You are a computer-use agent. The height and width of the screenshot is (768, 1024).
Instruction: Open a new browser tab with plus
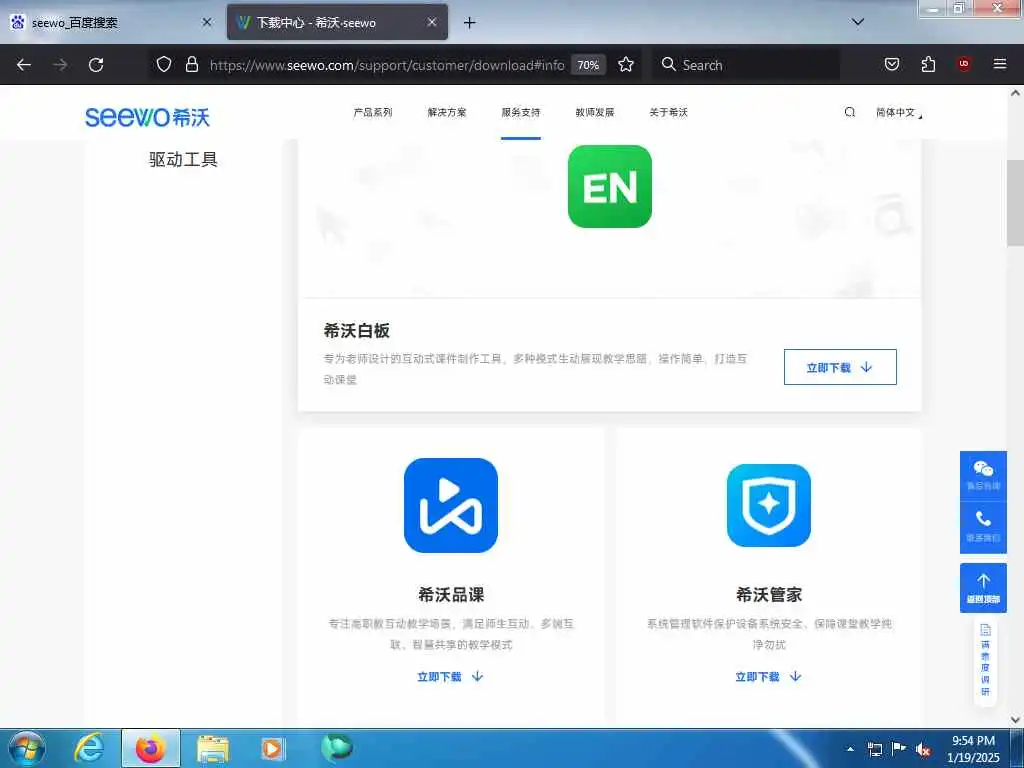click(x=469, y=23)
